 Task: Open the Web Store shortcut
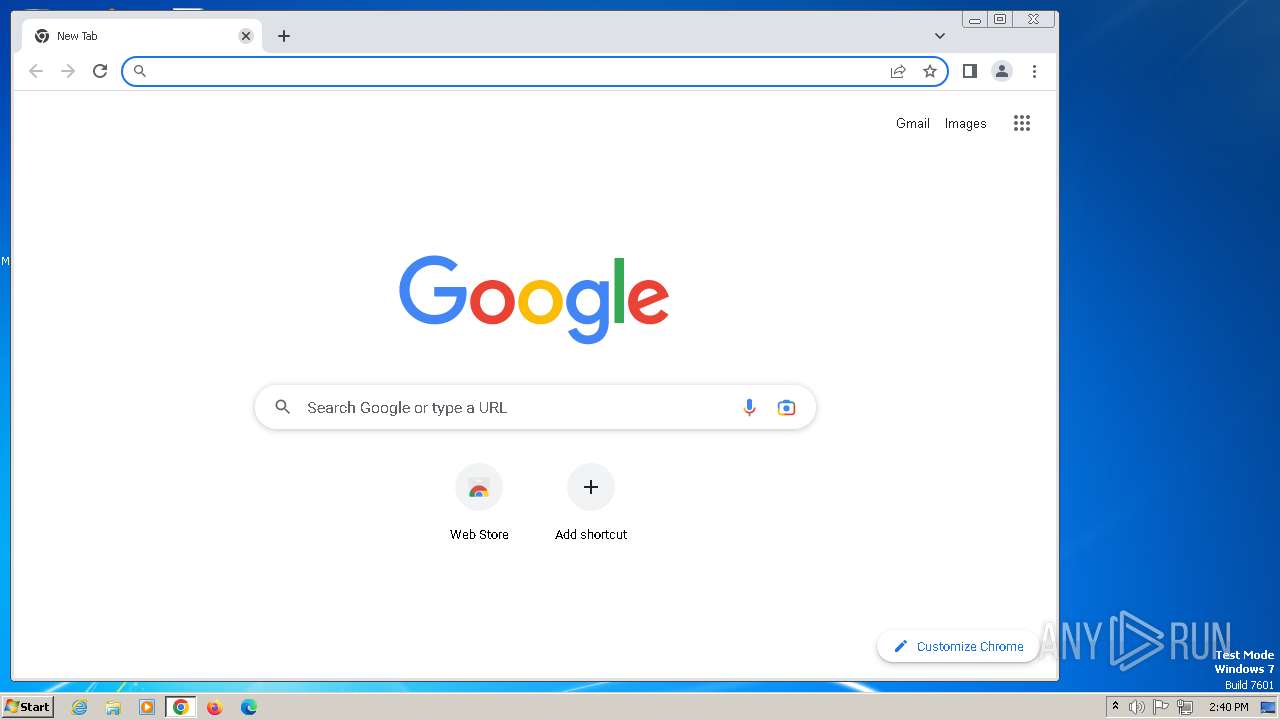coord(479,503)
